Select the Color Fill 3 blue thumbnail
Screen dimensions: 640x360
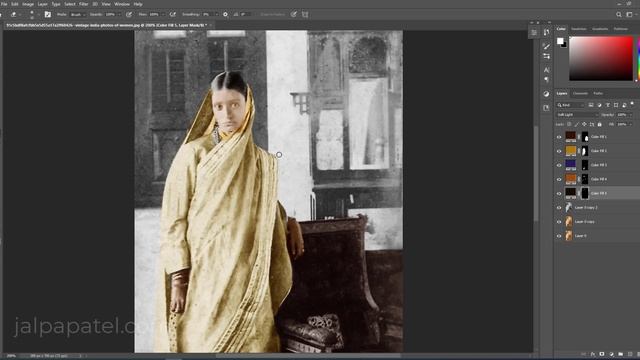(571, 165)
